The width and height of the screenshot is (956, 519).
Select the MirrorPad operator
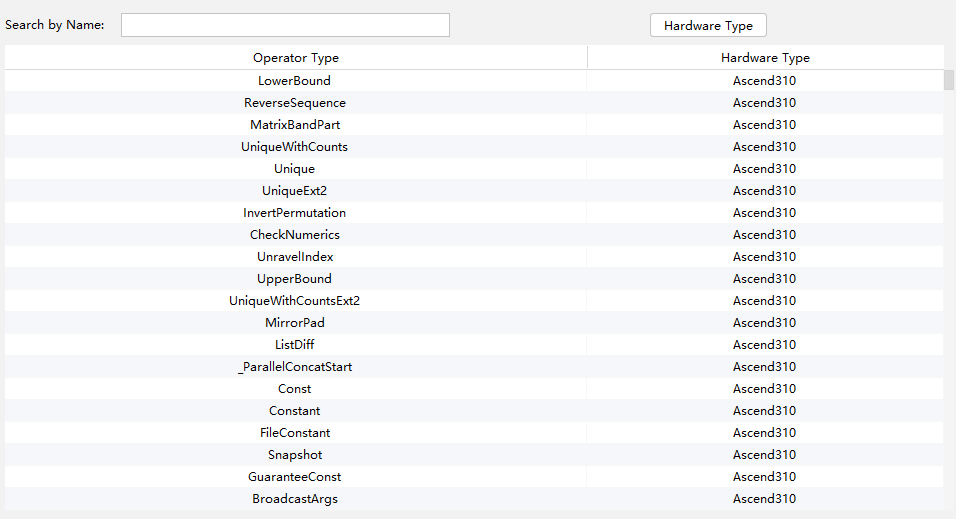click(295, 323)
